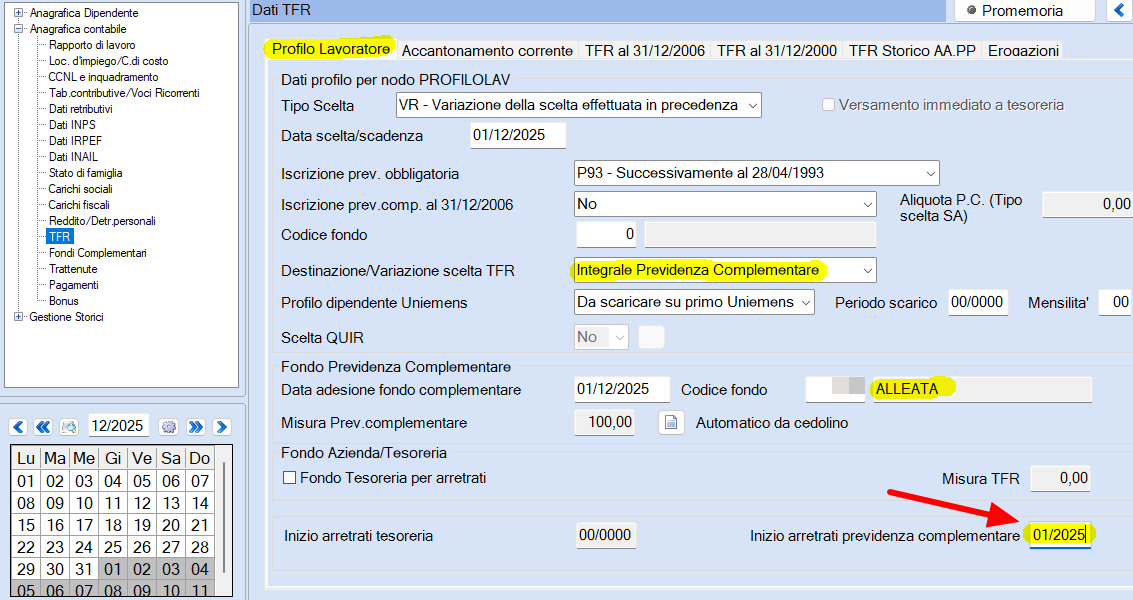Select the TFR tree item

[59, 236]
